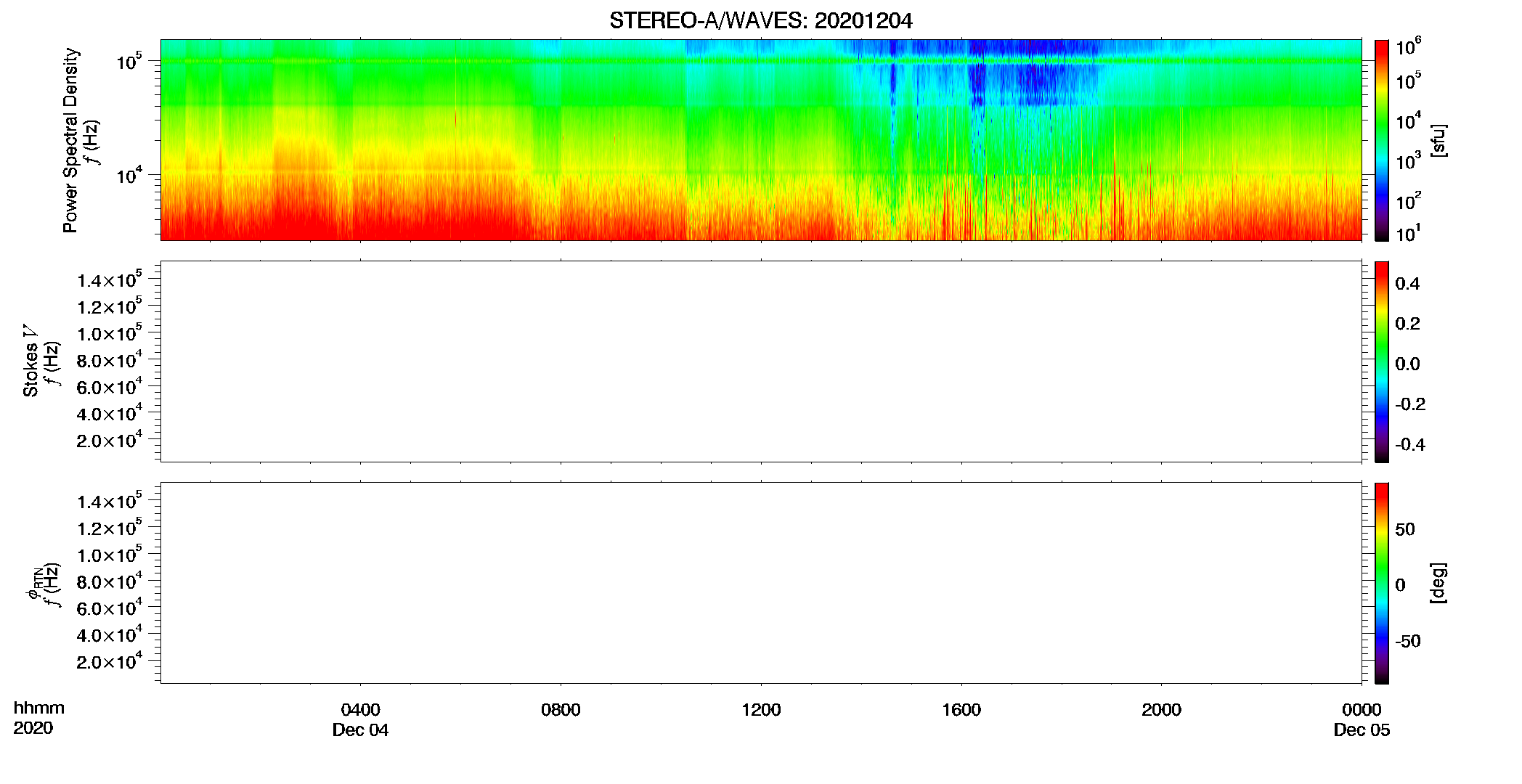This screenshot has width=1522, height=784.
Task: Click '2.0×10^4' tick in phi RTN panel
Action: (x=110, y=661)
